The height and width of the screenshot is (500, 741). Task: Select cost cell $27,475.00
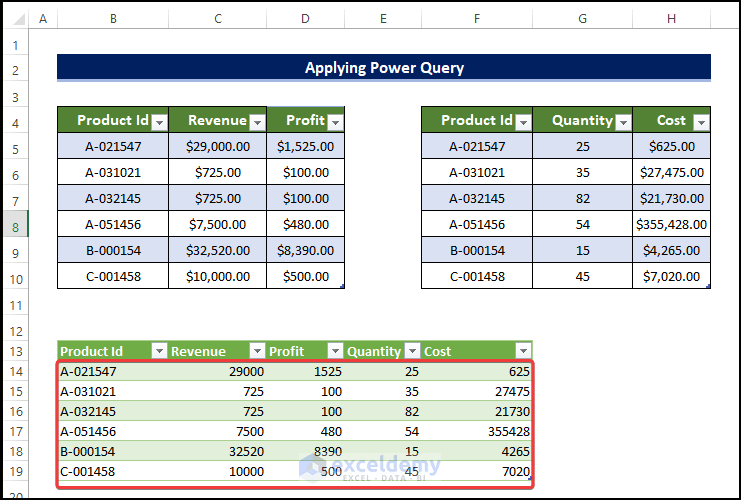pos(672,172)
